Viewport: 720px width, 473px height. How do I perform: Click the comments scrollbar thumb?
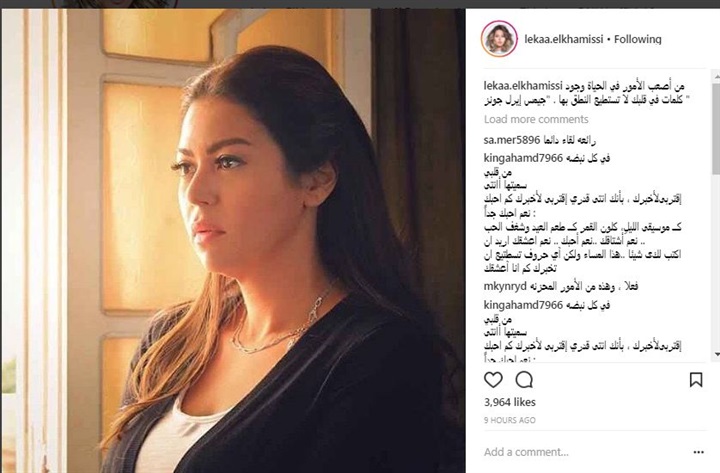[x=716, y=129]
